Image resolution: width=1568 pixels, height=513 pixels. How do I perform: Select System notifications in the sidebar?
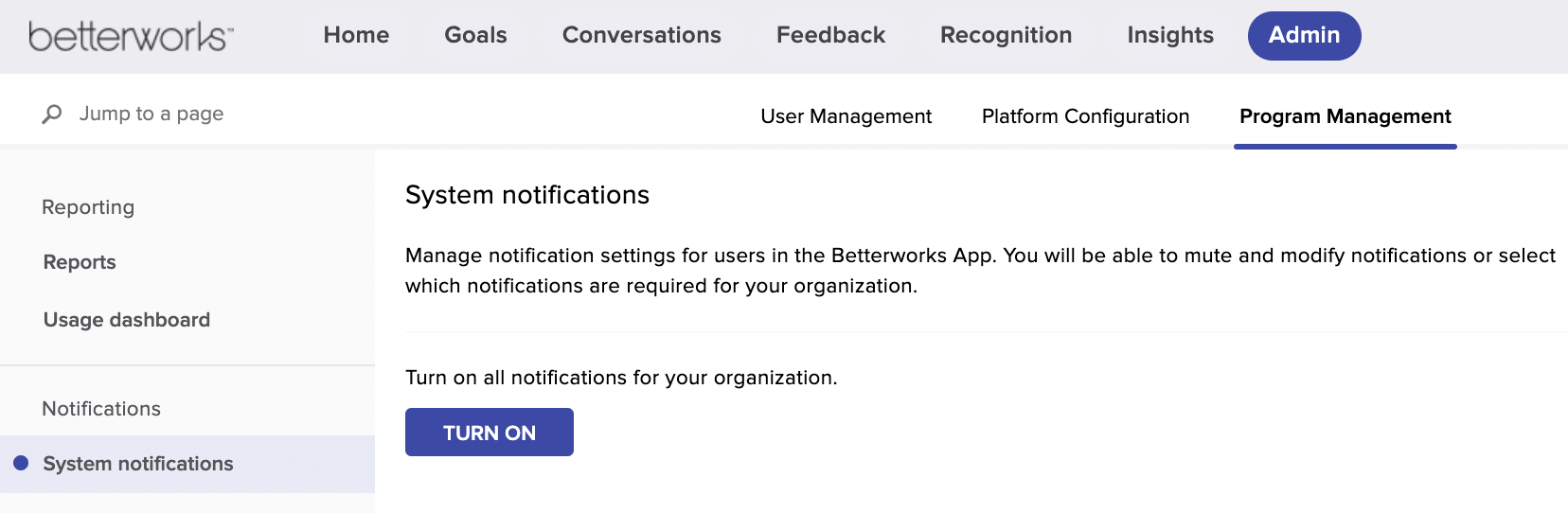[x=187, y=464]
